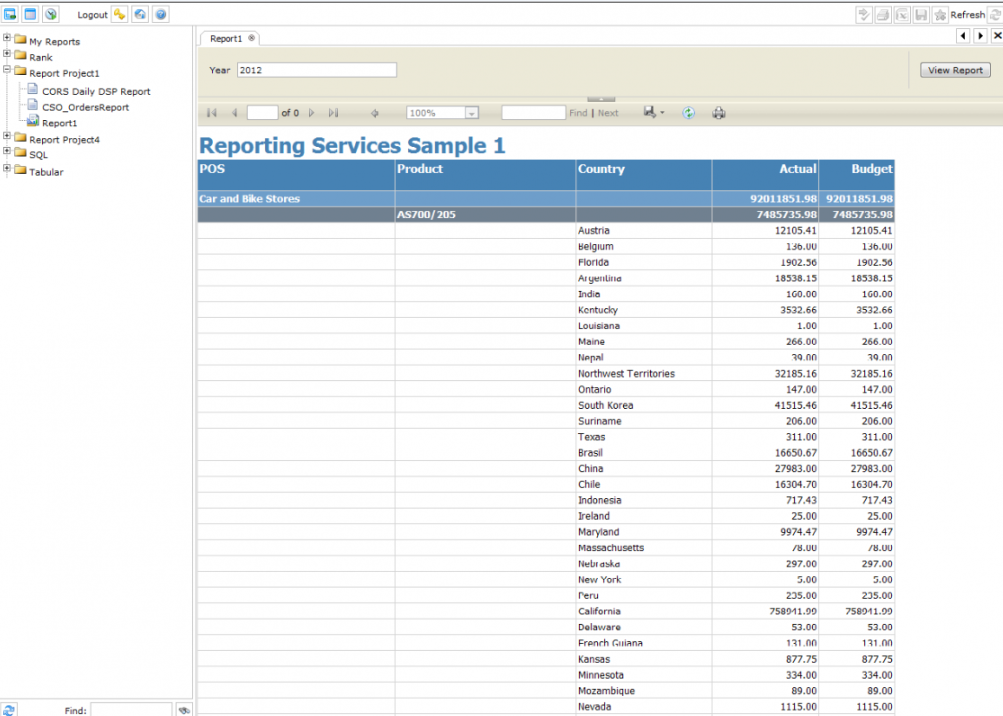This screenshot has height=716, width=1003.
Task: Open the export format dropdown with disk icon
Action: click(x=654, y=113)
